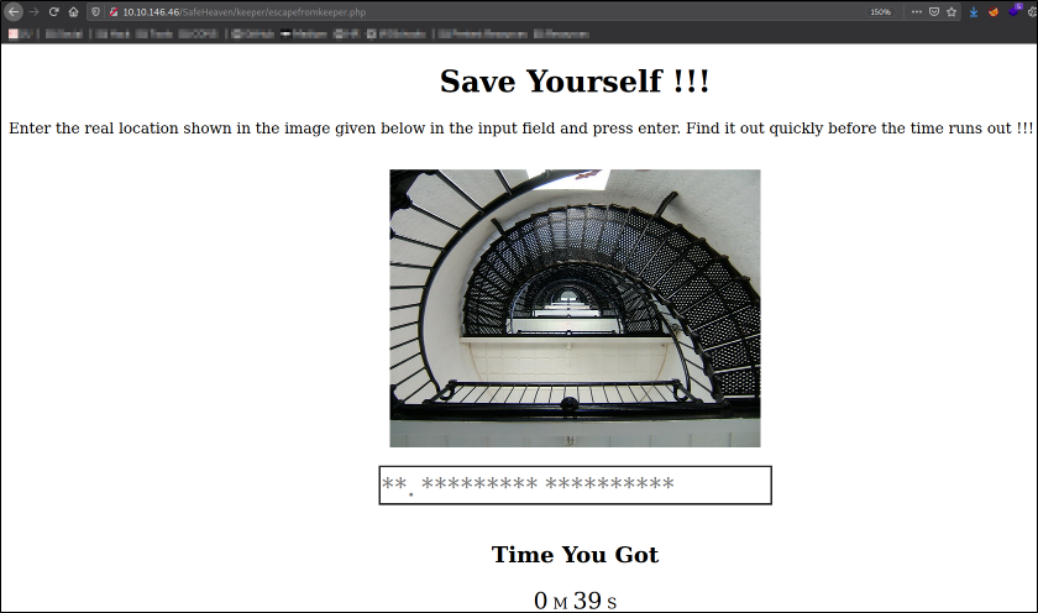Image resolution: width=1038 pixels, height=613 pixels.
Task: Focus the address bar URL
Action: 244,12
